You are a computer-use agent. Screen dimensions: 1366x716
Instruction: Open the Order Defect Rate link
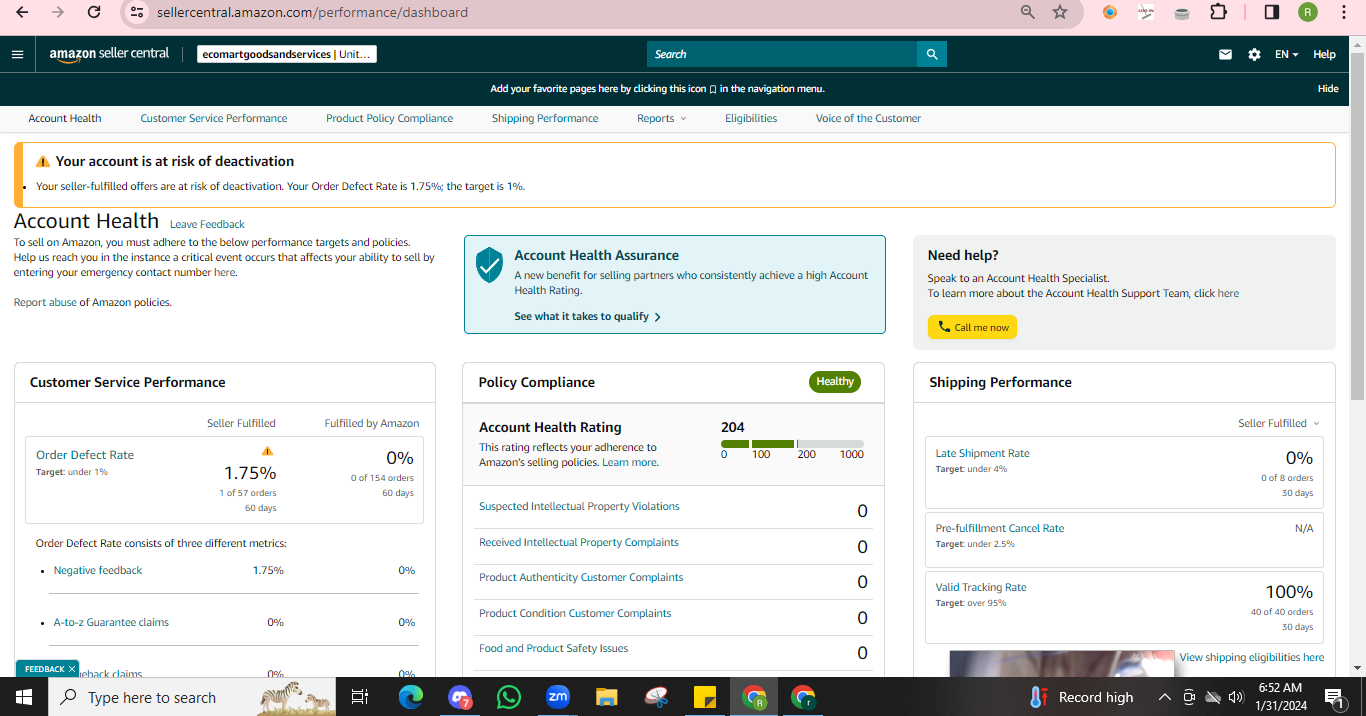click(x=85, y=455)
